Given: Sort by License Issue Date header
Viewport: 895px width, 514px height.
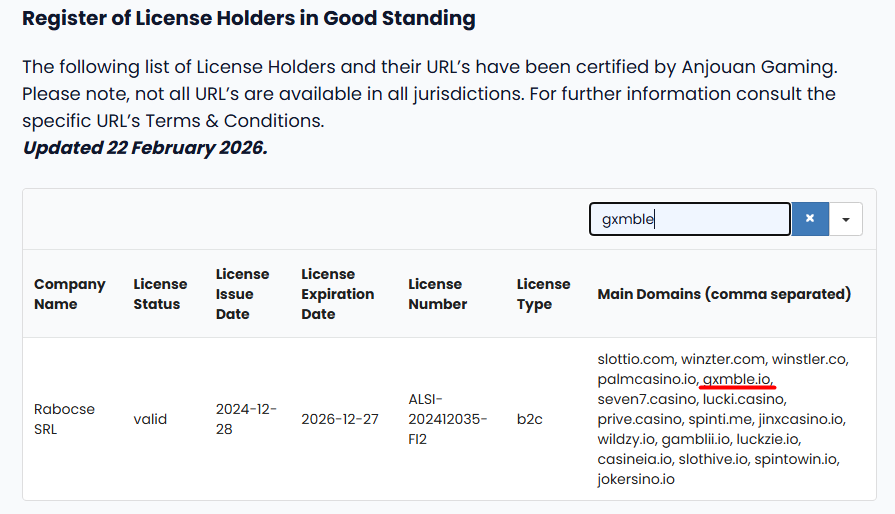Looking at the screenshot, I should coord(243,294).
